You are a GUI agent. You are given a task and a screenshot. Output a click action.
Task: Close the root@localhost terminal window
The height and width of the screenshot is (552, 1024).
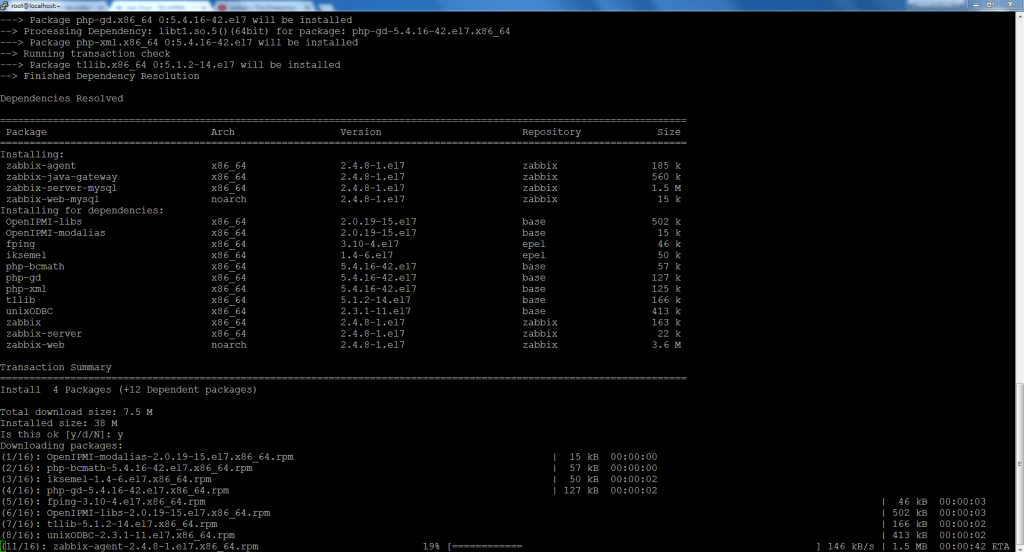click(1008, 5)
